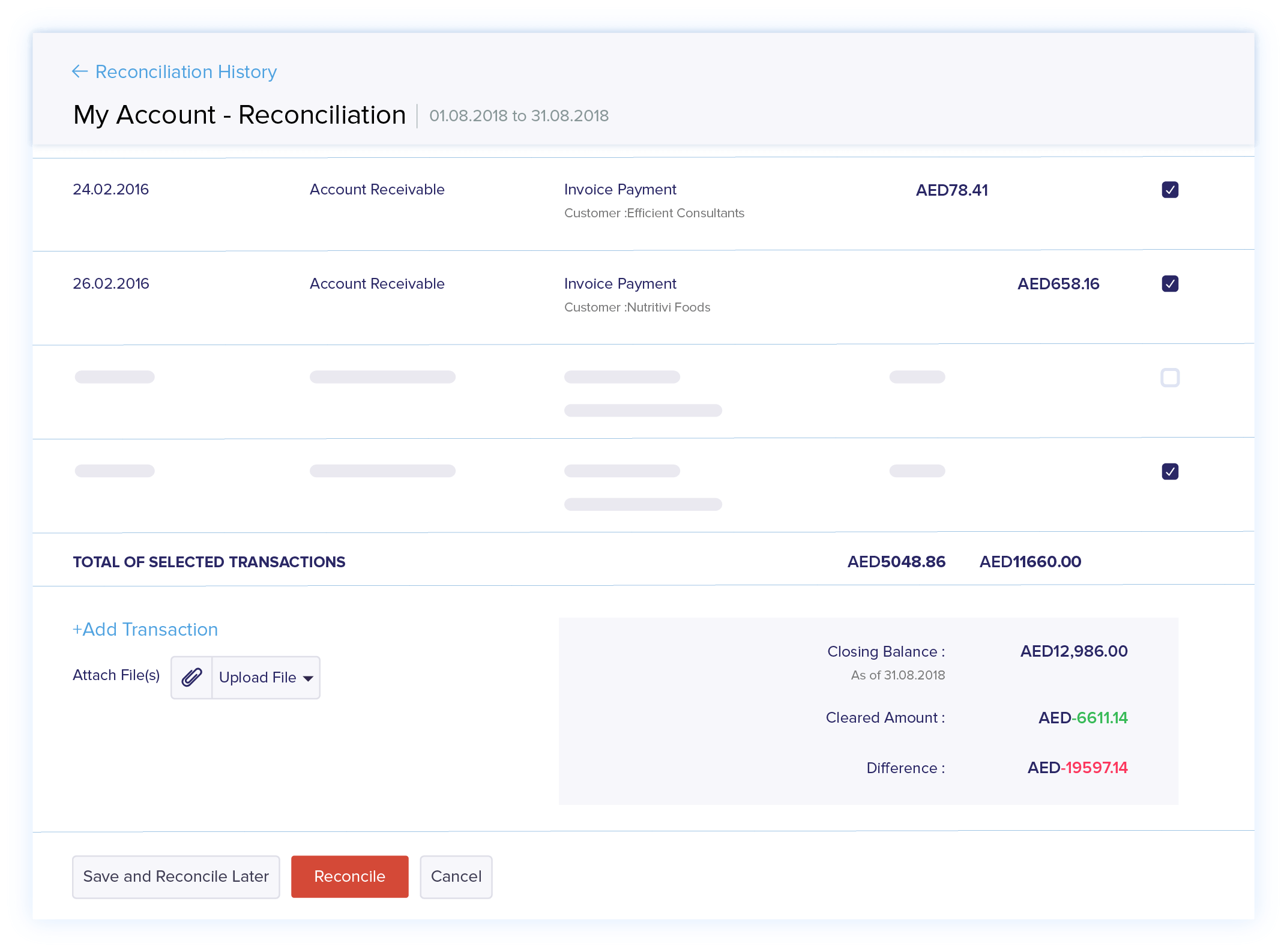The height and width of the screenshot is (952, 1287).
Task: Click the AED658.16 amount
Action: tap(1058, 284)
